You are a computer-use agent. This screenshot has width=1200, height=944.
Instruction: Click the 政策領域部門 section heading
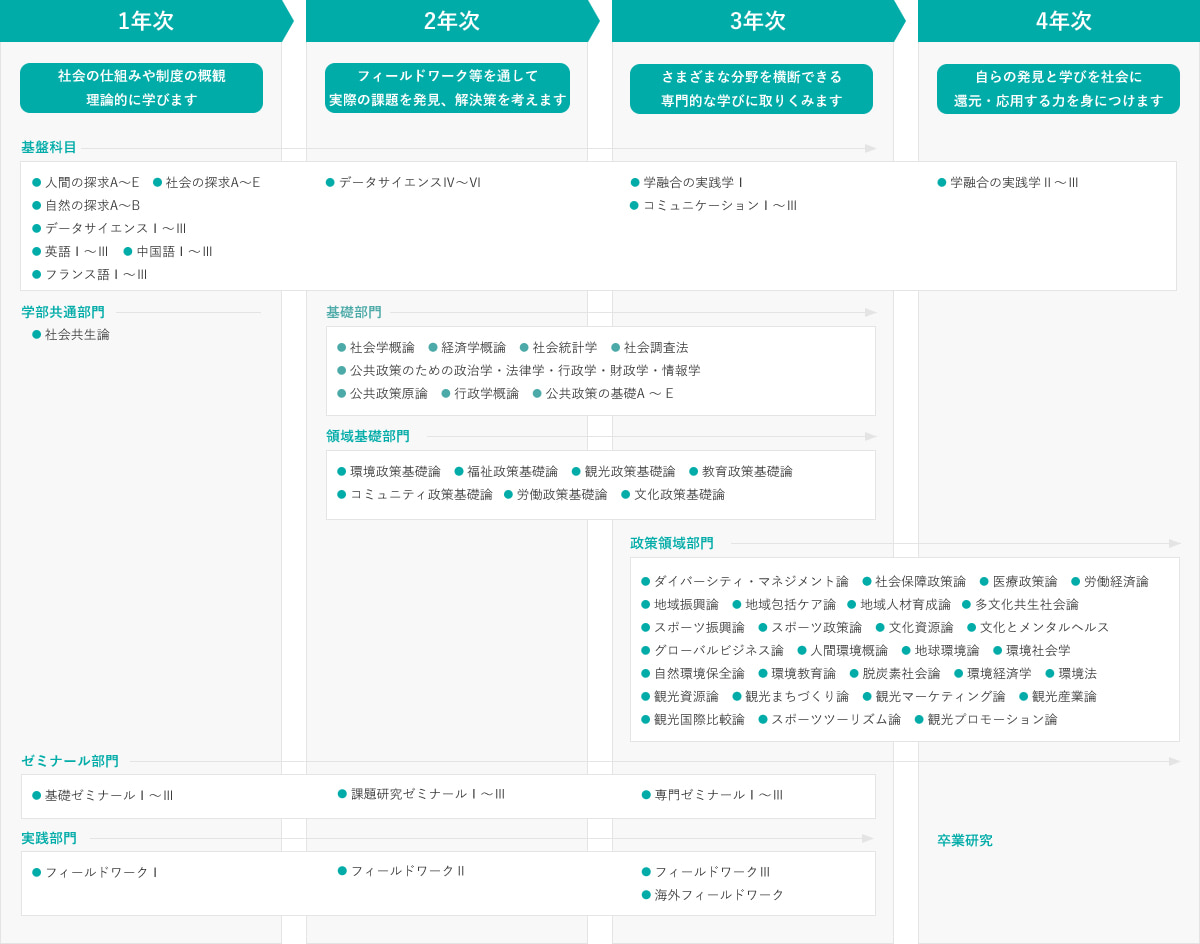pos(672,543)
